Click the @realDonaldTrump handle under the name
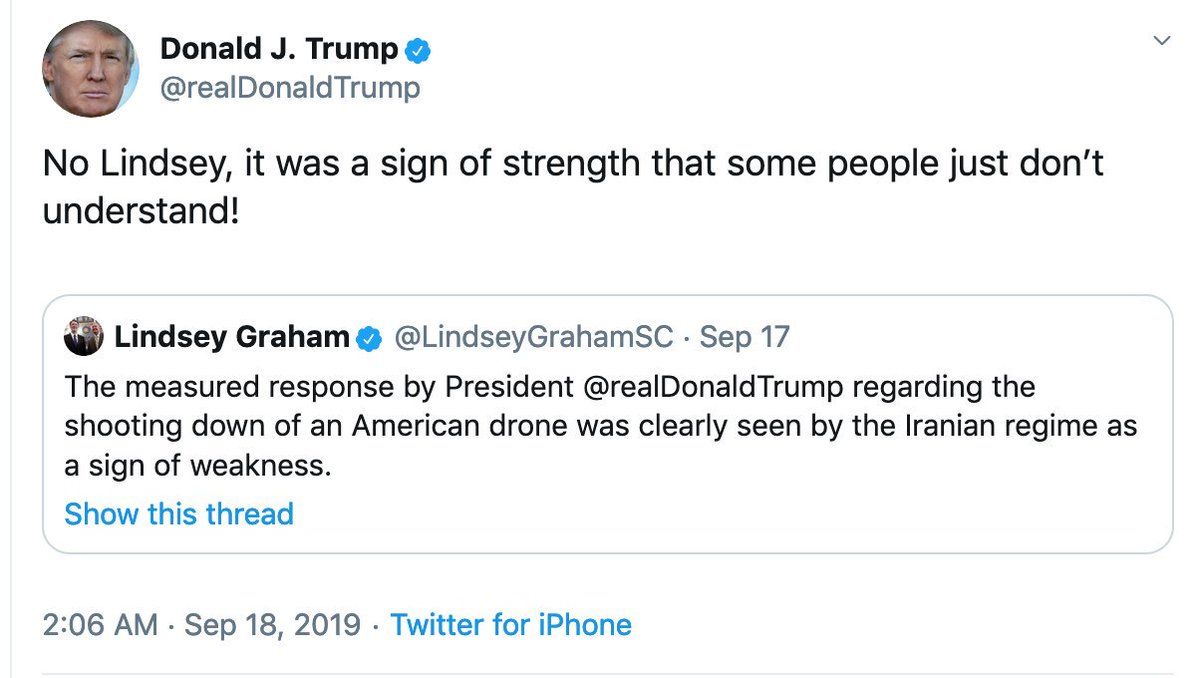Image resolution: width=1200 pixels, height=678 pixels. click(x=290, y=89)
